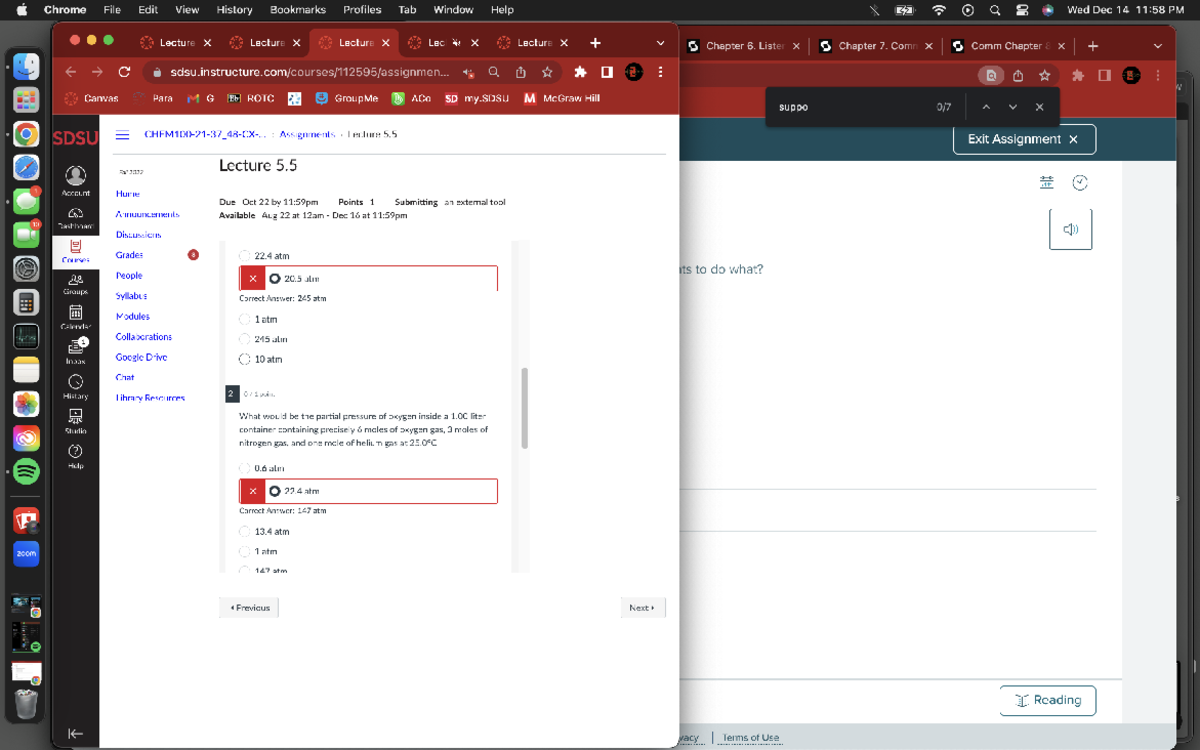Open Account in Canvas global navigation

pyautogui.click(x=76, y=180)
